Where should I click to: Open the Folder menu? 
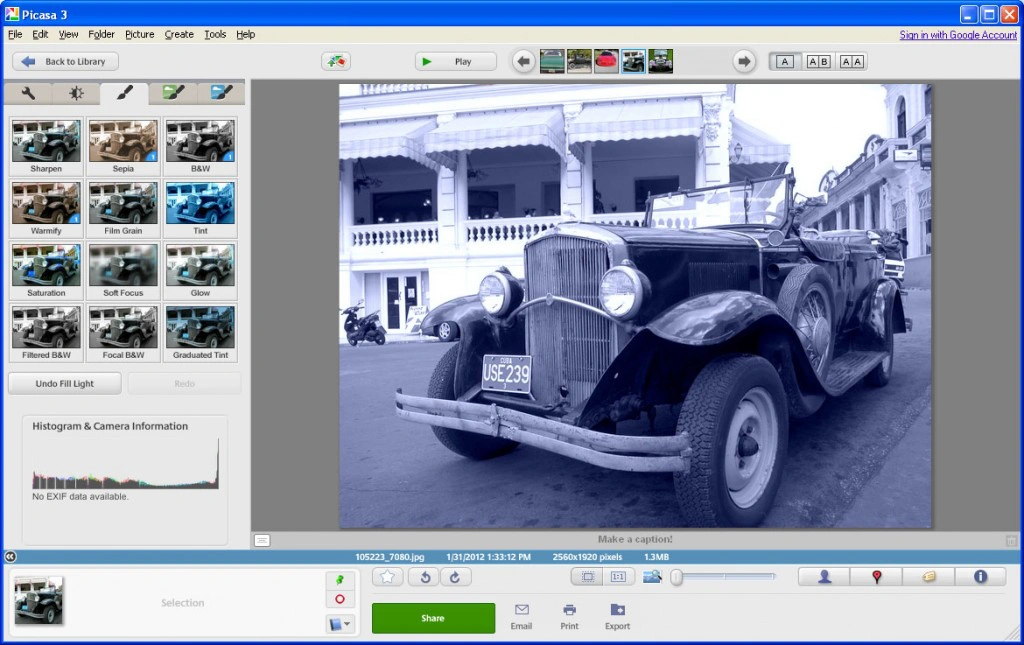click(101, 34)
